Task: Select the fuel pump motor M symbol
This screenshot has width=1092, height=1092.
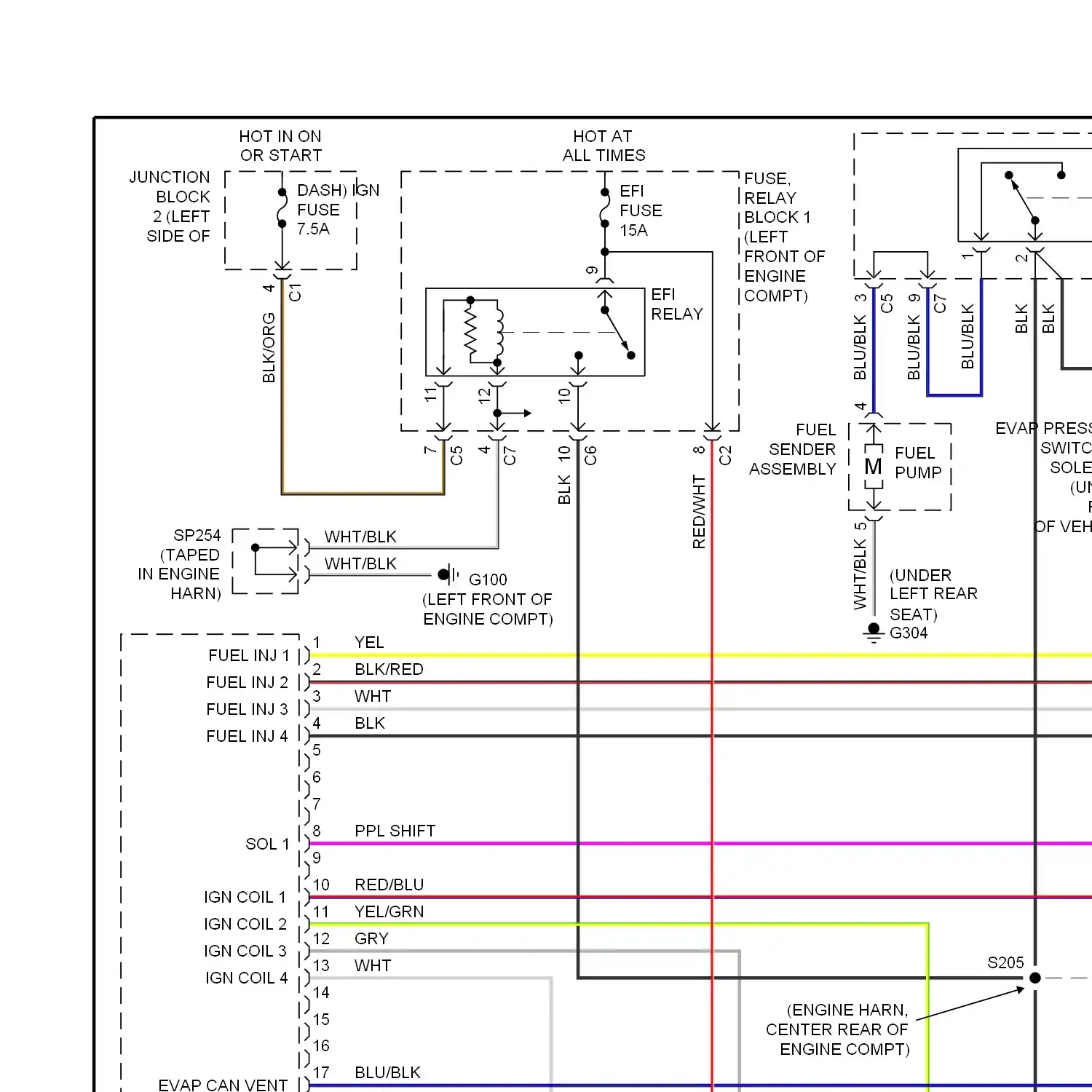Action: tap(874, 467)
